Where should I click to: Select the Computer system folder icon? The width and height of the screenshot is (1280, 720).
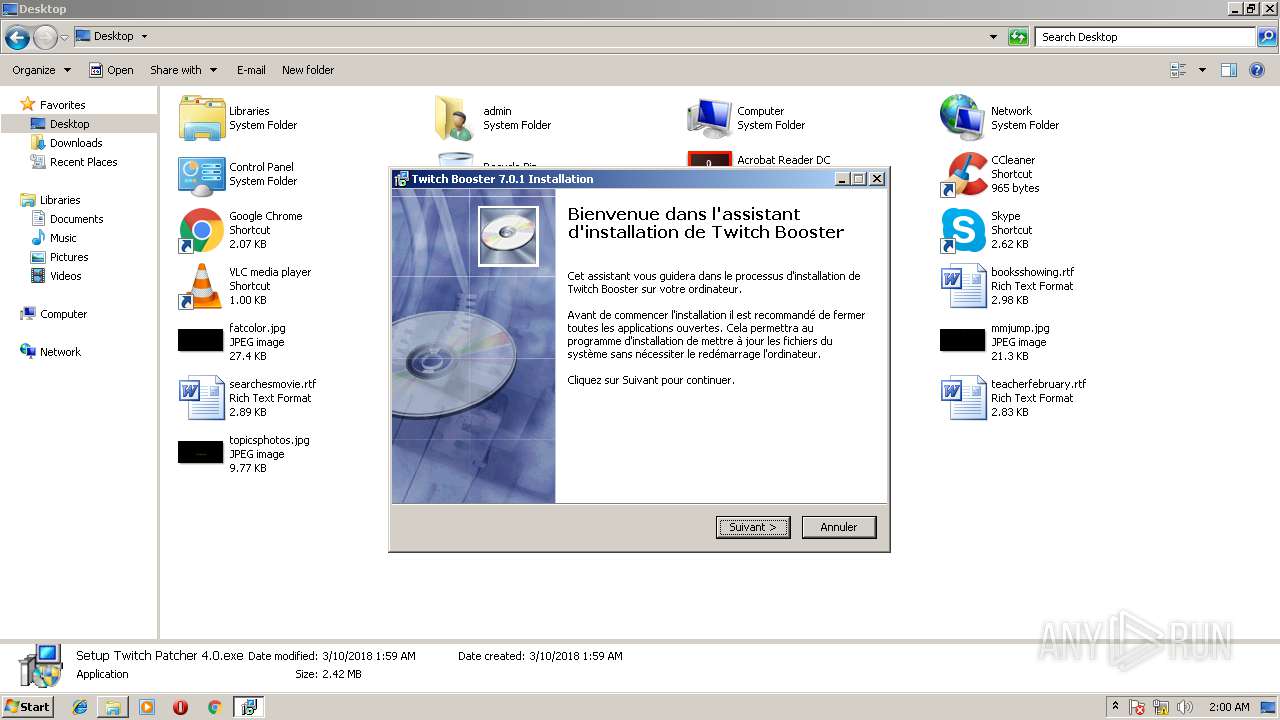(x=709, y=118)
